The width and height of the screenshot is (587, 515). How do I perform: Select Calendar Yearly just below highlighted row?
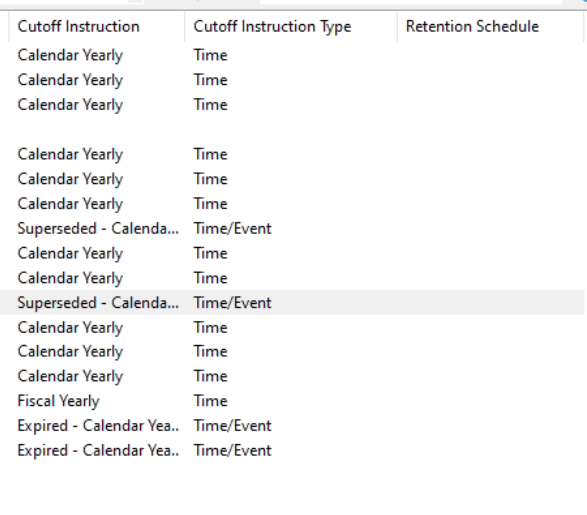click(70, 327)
